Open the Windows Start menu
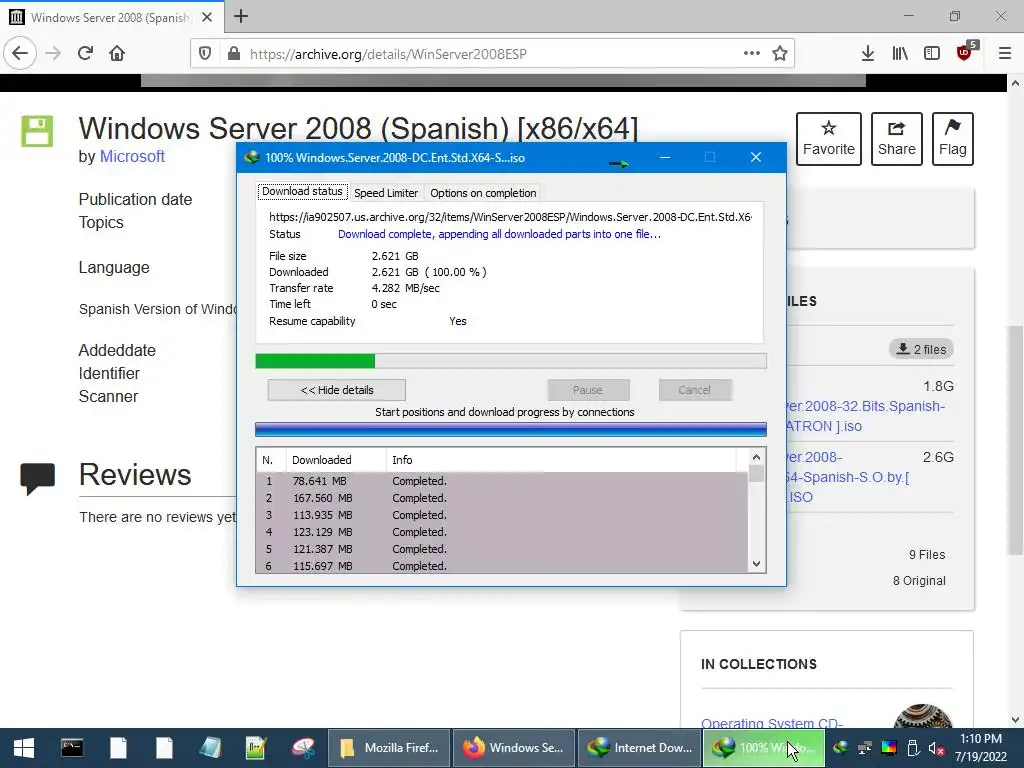 (x=24, y=748)
